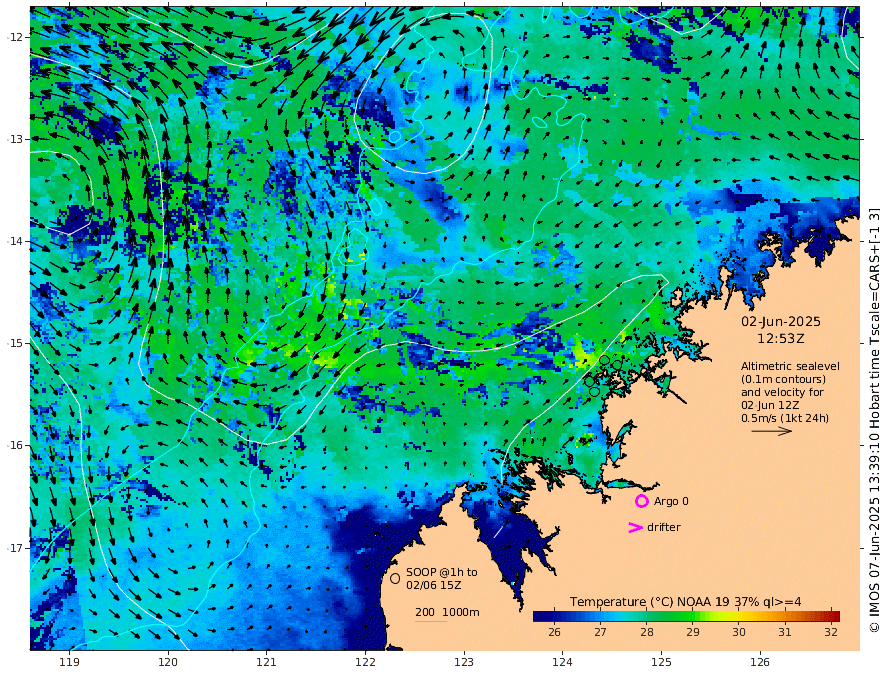Click the temperature color bar
This screenshot has height=680, width=880.
coord(686,616)
